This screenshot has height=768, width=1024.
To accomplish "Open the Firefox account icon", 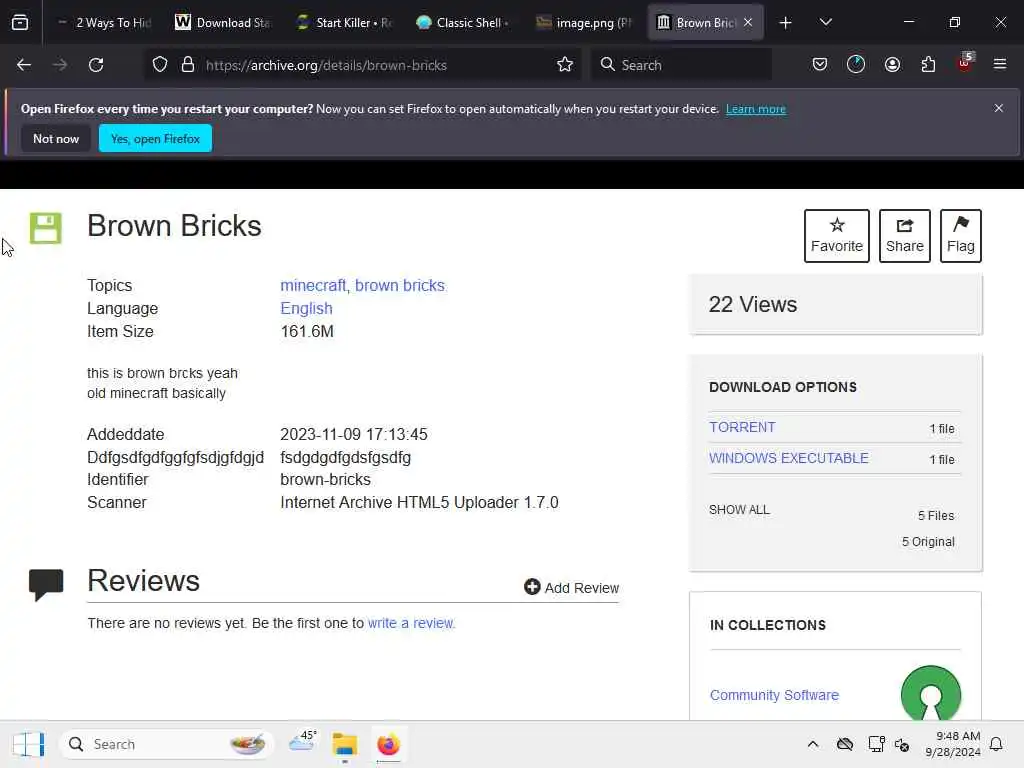I will click(x=892, y=65).
